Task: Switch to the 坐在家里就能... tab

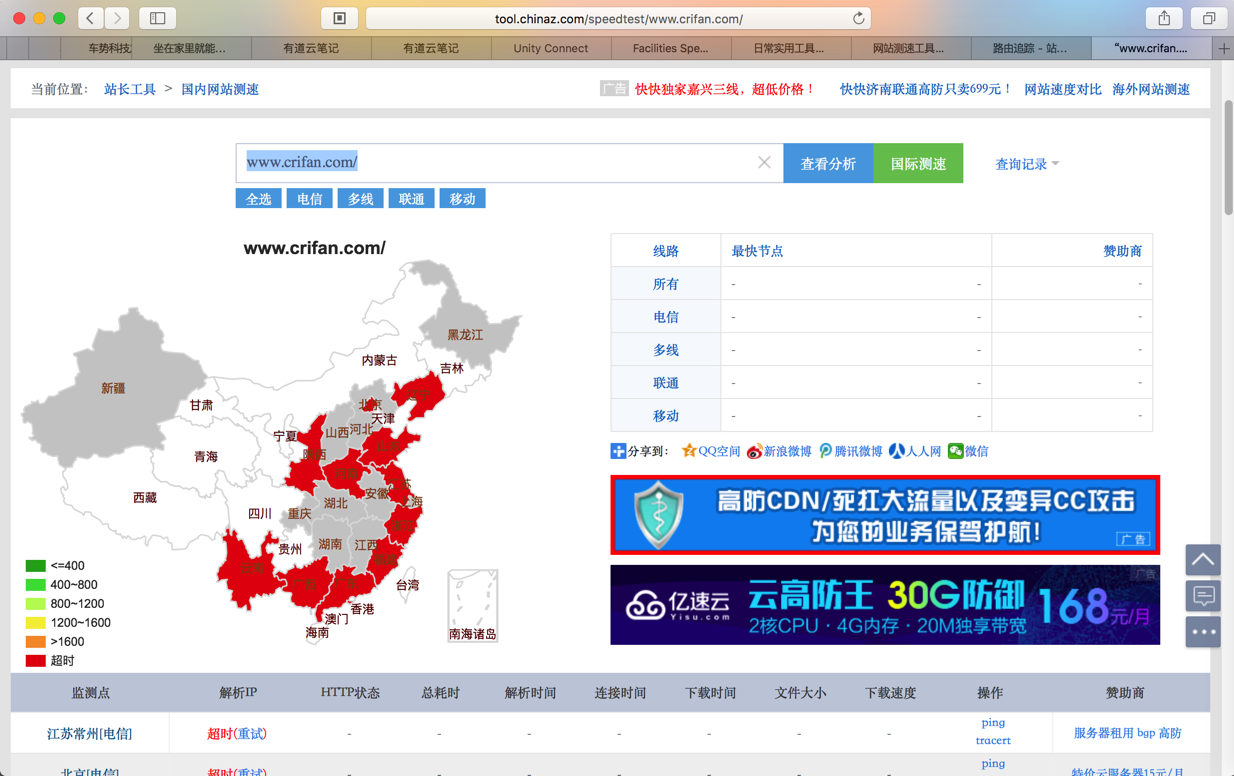Action: click(x=190, y=48)
